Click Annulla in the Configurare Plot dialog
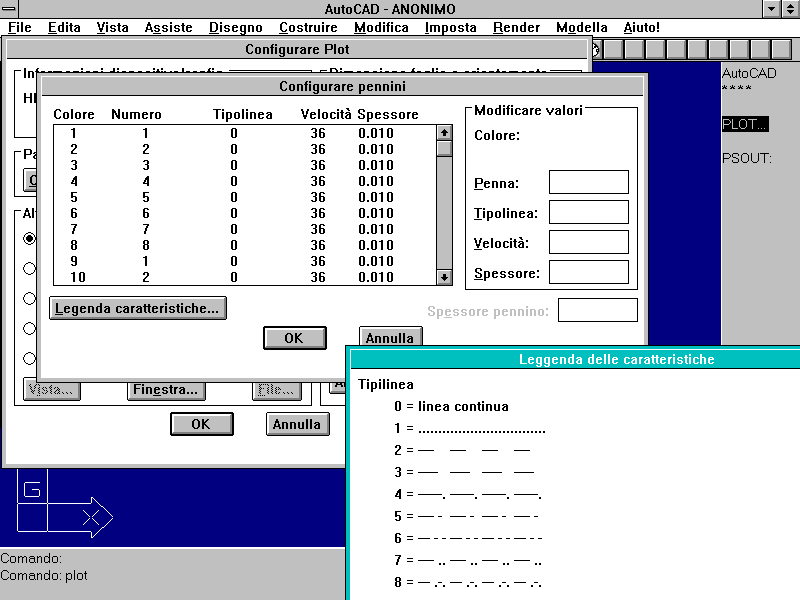800x600 pixels. (x=297, y=424)
